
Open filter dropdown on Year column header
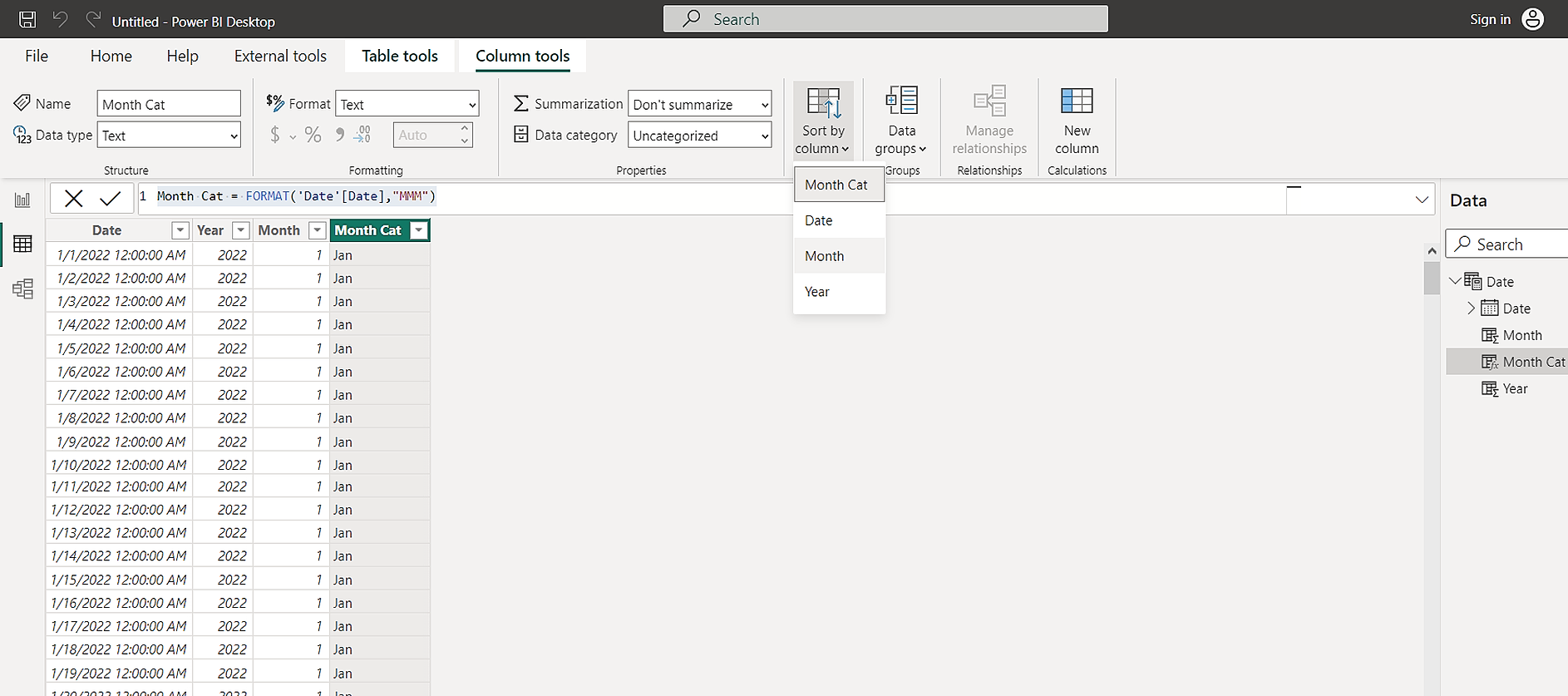[x=240, y=230]
